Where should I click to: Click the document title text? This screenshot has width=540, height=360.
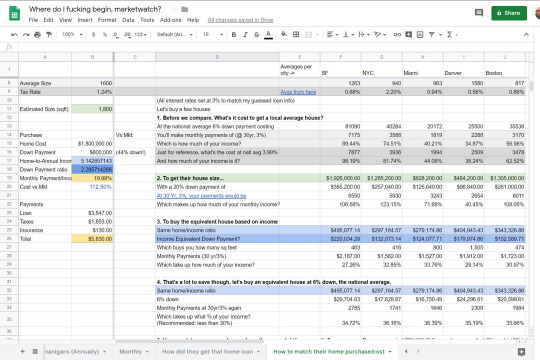[95, 9]
